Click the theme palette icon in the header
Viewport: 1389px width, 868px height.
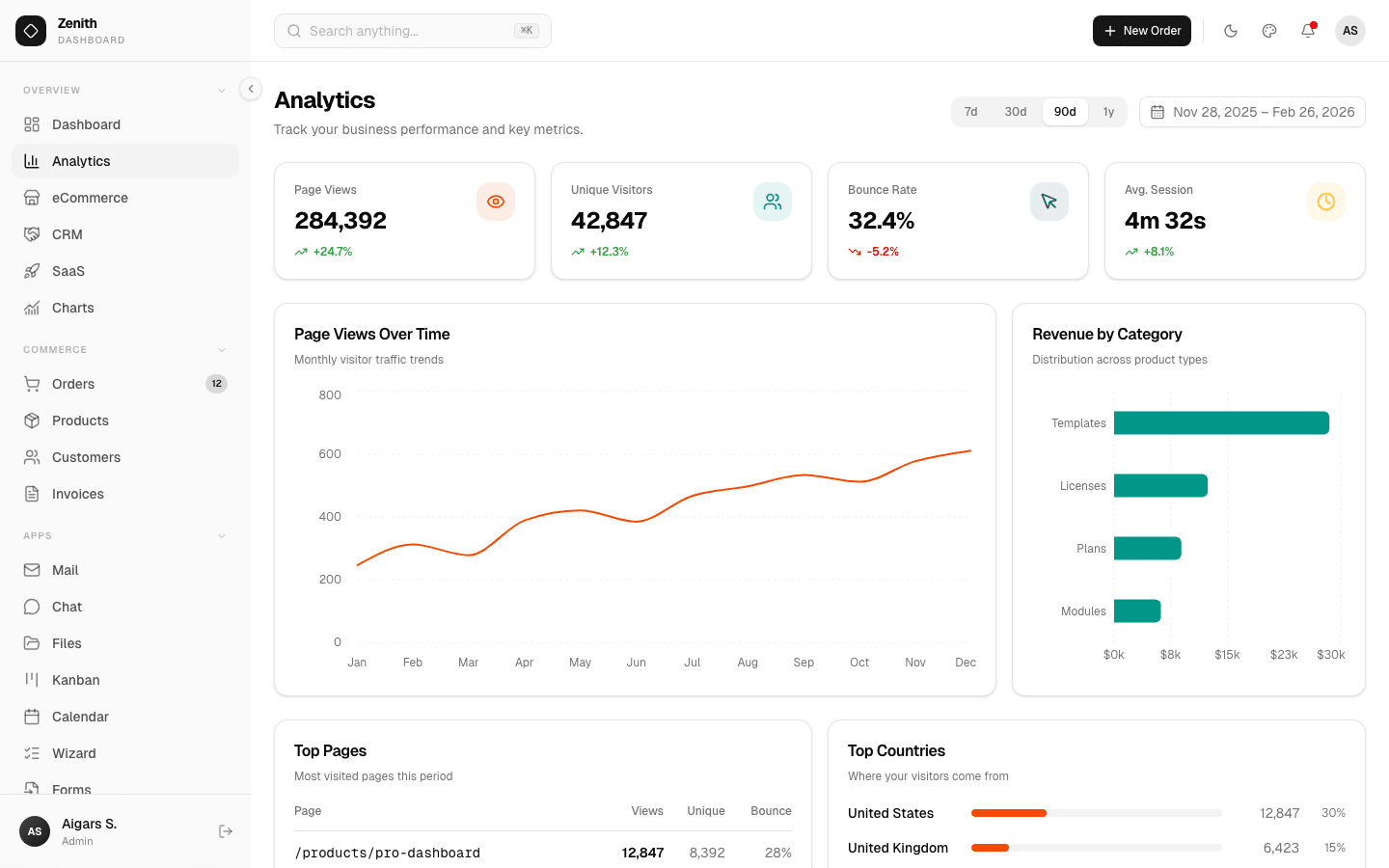[1268, 31]
